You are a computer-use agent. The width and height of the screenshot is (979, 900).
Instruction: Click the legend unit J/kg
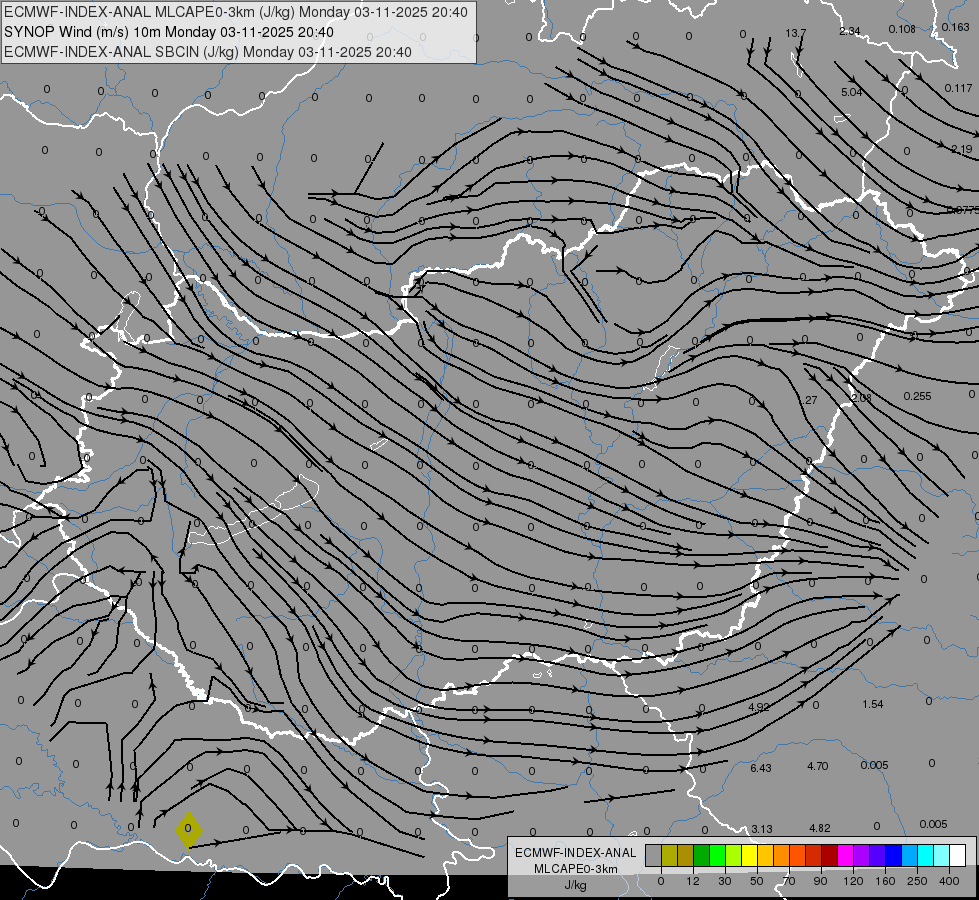coord(576,885)
